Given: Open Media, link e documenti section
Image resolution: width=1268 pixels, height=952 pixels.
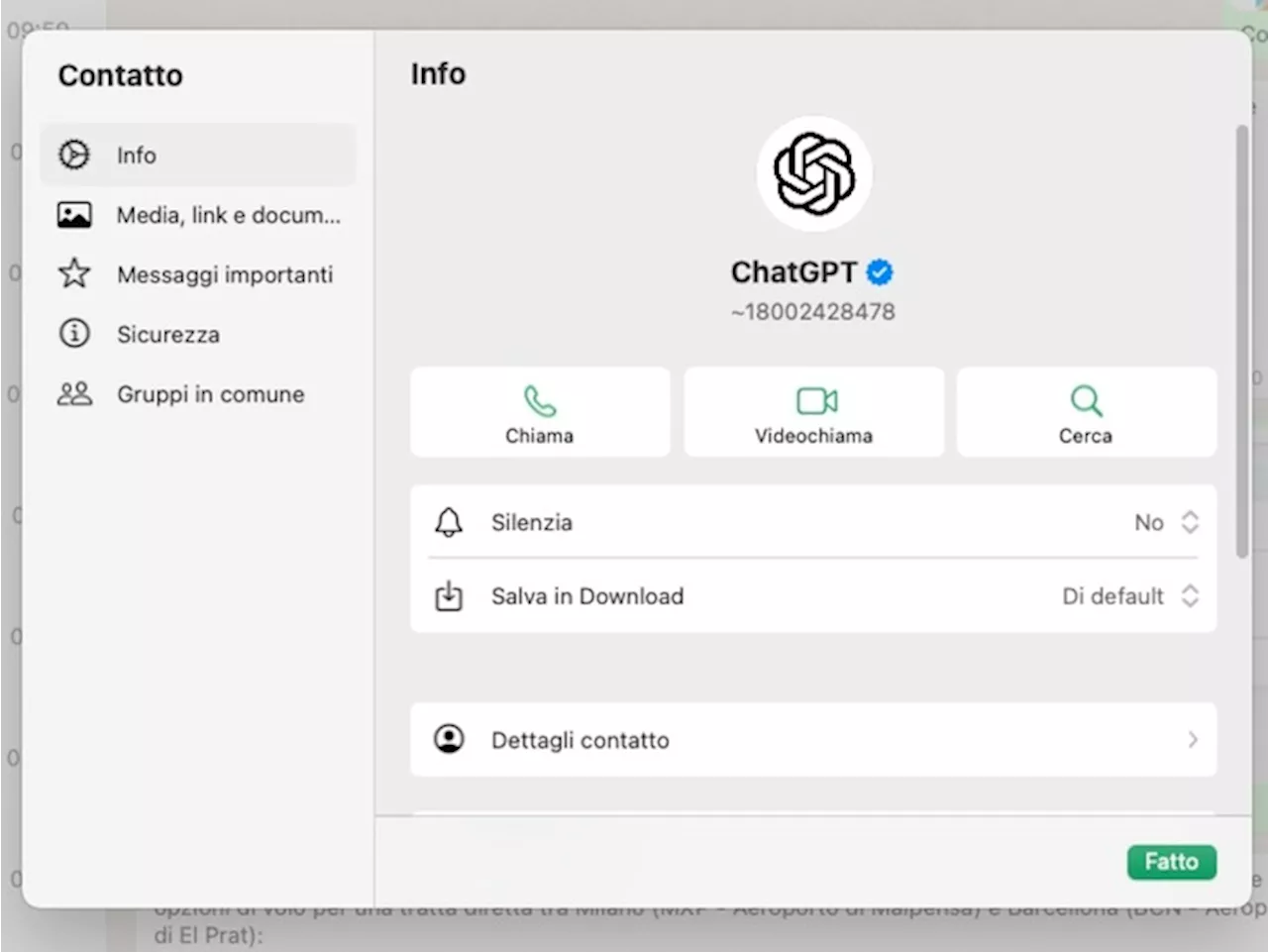Looking at the screenshot, I should click(198, 215).
